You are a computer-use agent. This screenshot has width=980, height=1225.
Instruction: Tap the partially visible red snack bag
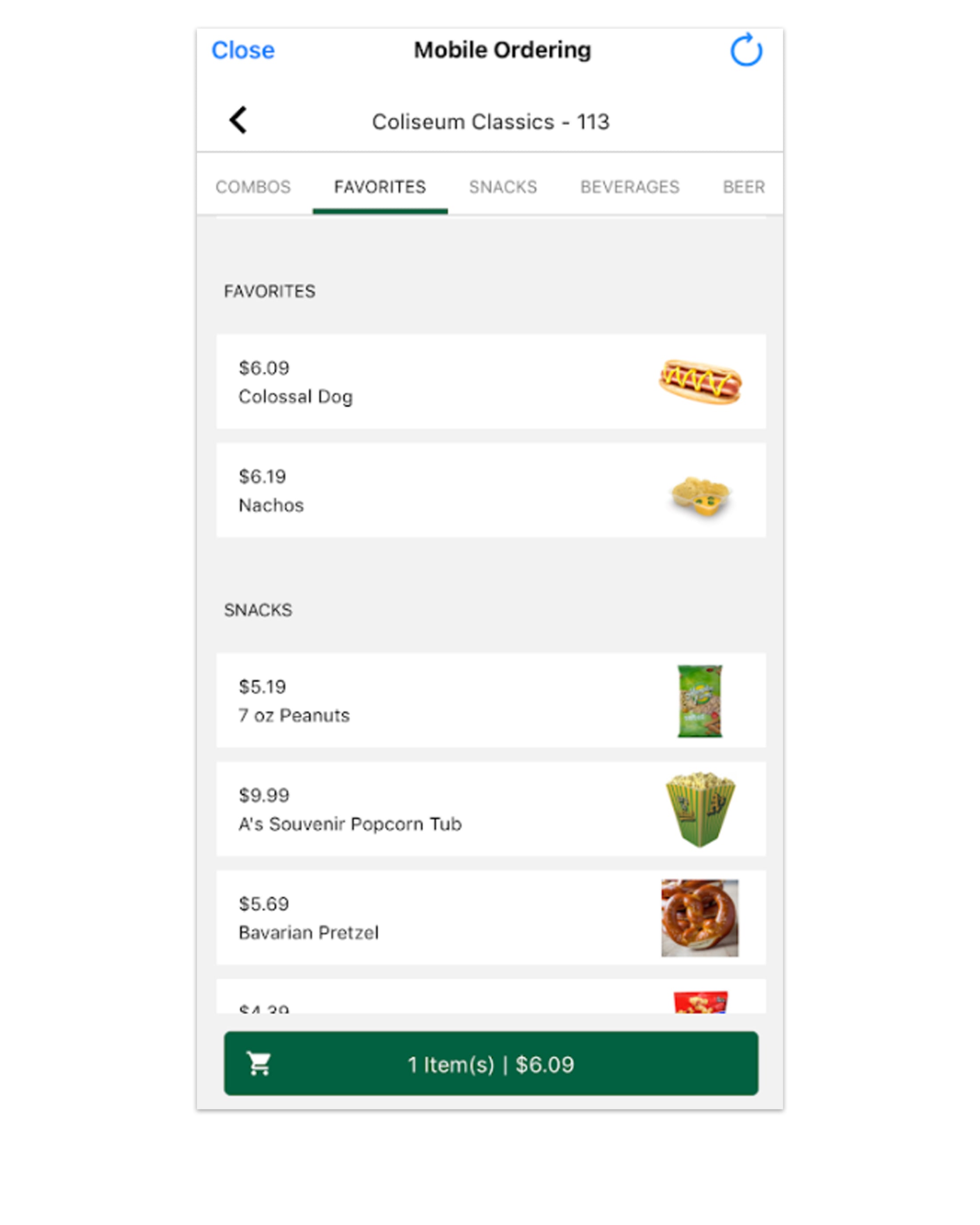(x=700, y=1002)
